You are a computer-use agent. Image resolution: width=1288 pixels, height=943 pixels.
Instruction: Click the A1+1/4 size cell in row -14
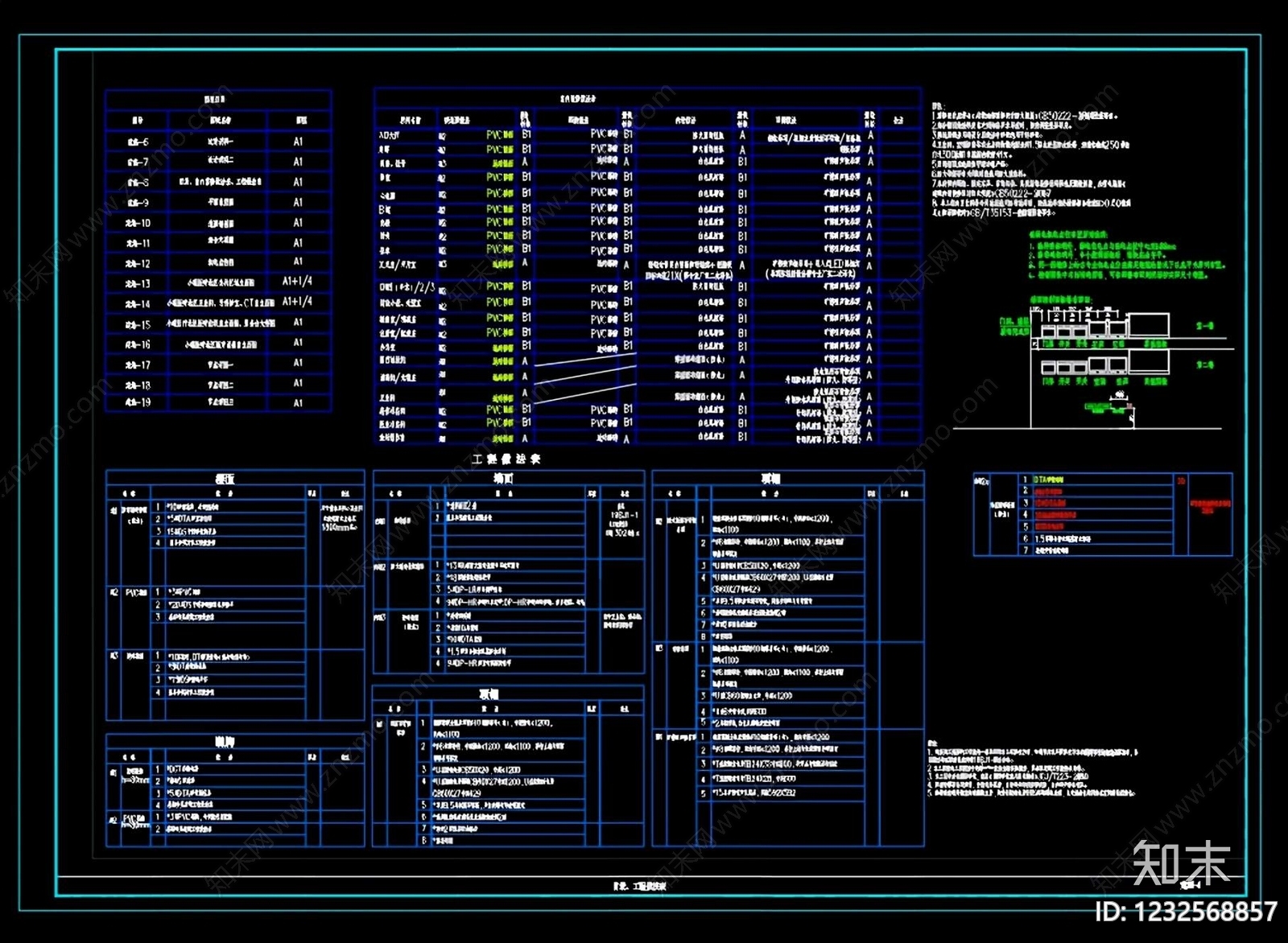(298, 302)
